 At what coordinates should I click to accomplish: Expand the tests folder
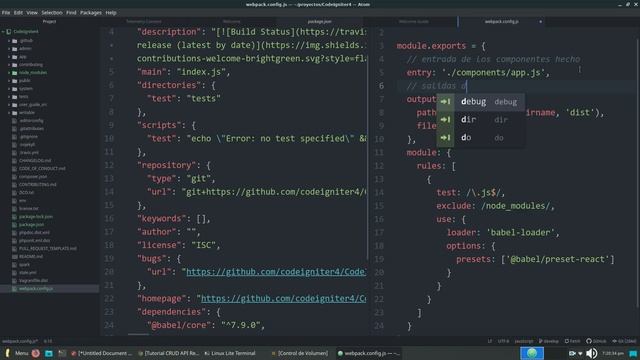click(9, 97)
